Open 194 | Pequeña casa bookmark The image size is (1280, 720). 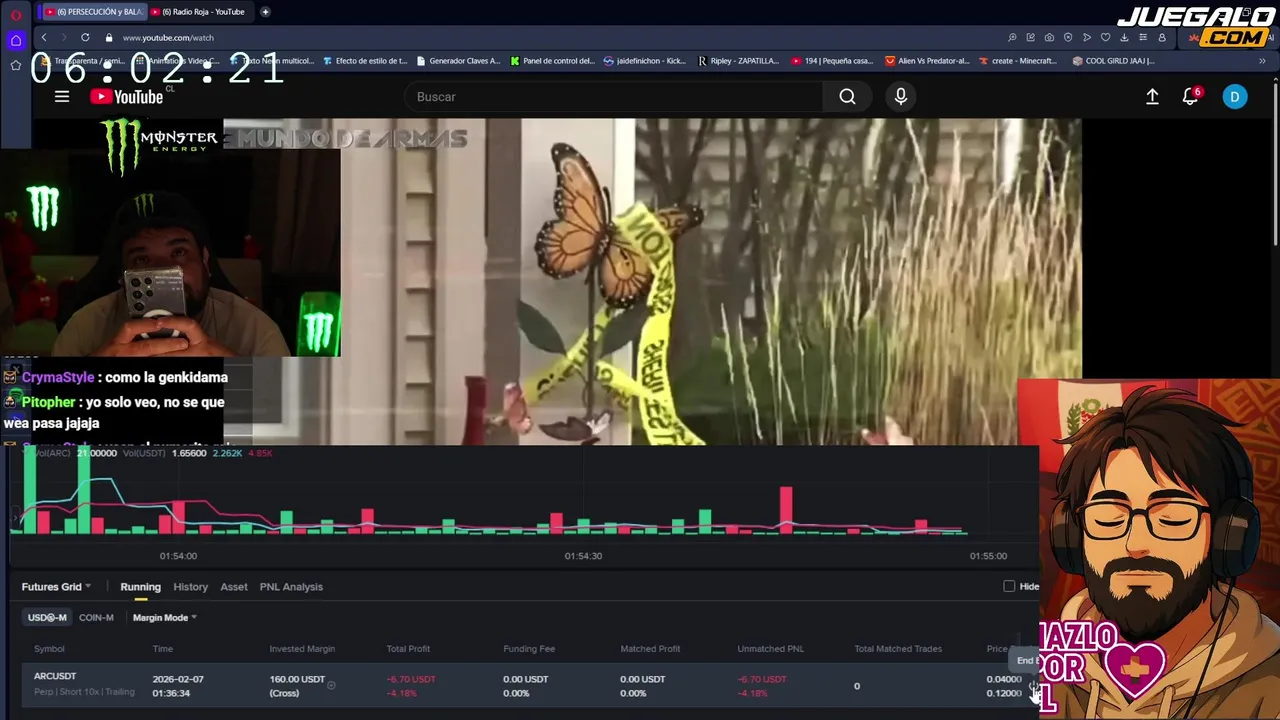point(832,61)
